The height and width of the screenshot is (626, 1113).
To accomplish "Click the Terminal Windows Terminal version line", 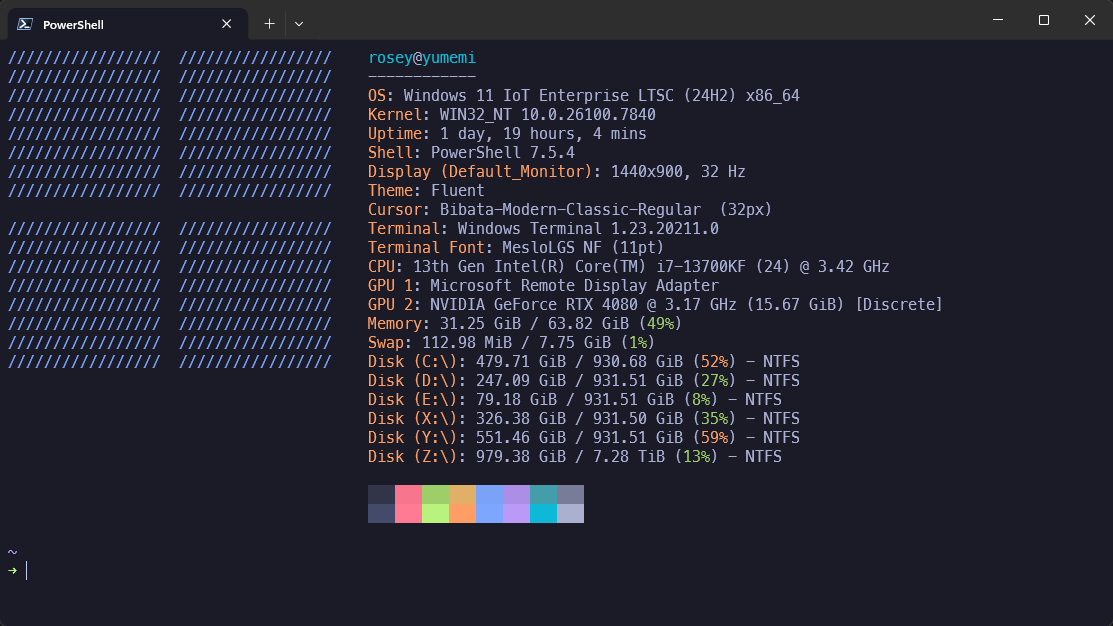I will (543, 229).
